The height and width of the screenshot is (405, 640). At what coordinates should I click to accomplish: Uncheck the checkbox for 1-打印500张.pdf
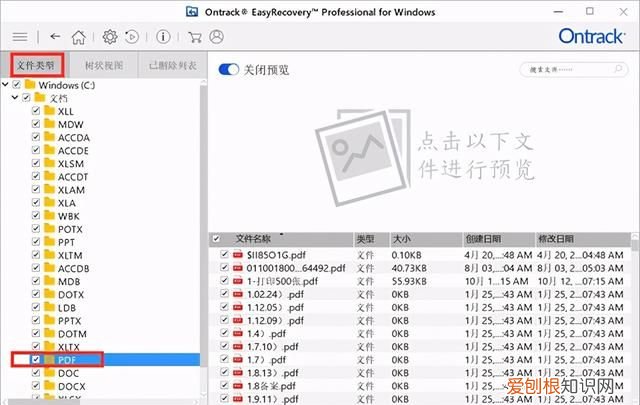224,280
